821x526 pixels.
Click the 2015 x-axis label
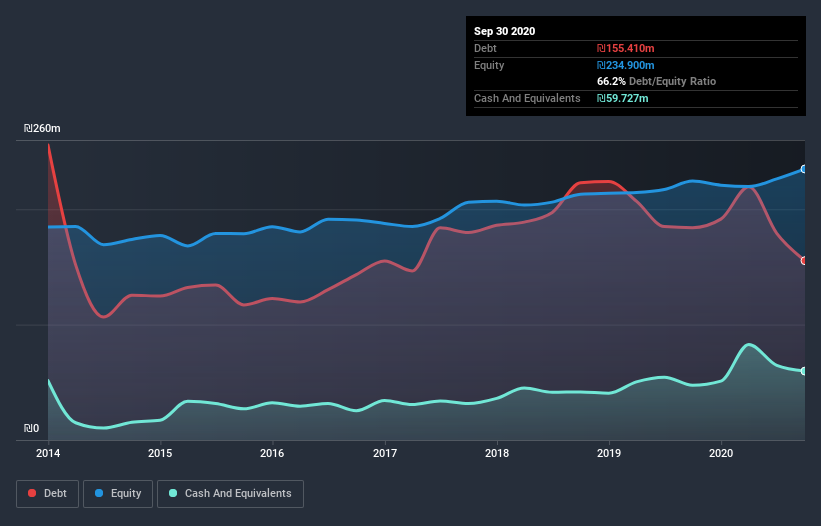click(x=160, y=453)
